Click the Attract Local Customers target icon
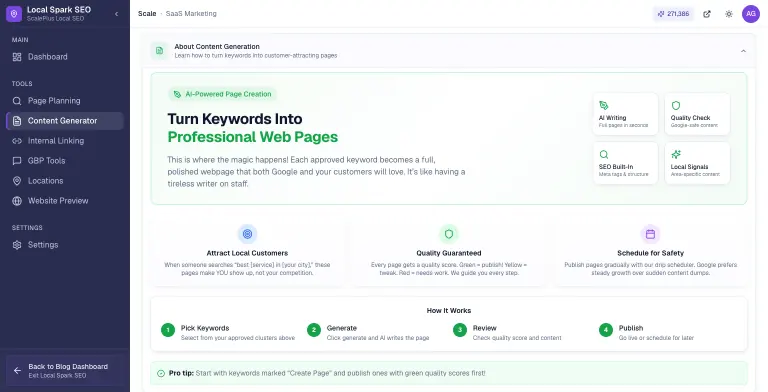768x392 pixels. [247, 234]
